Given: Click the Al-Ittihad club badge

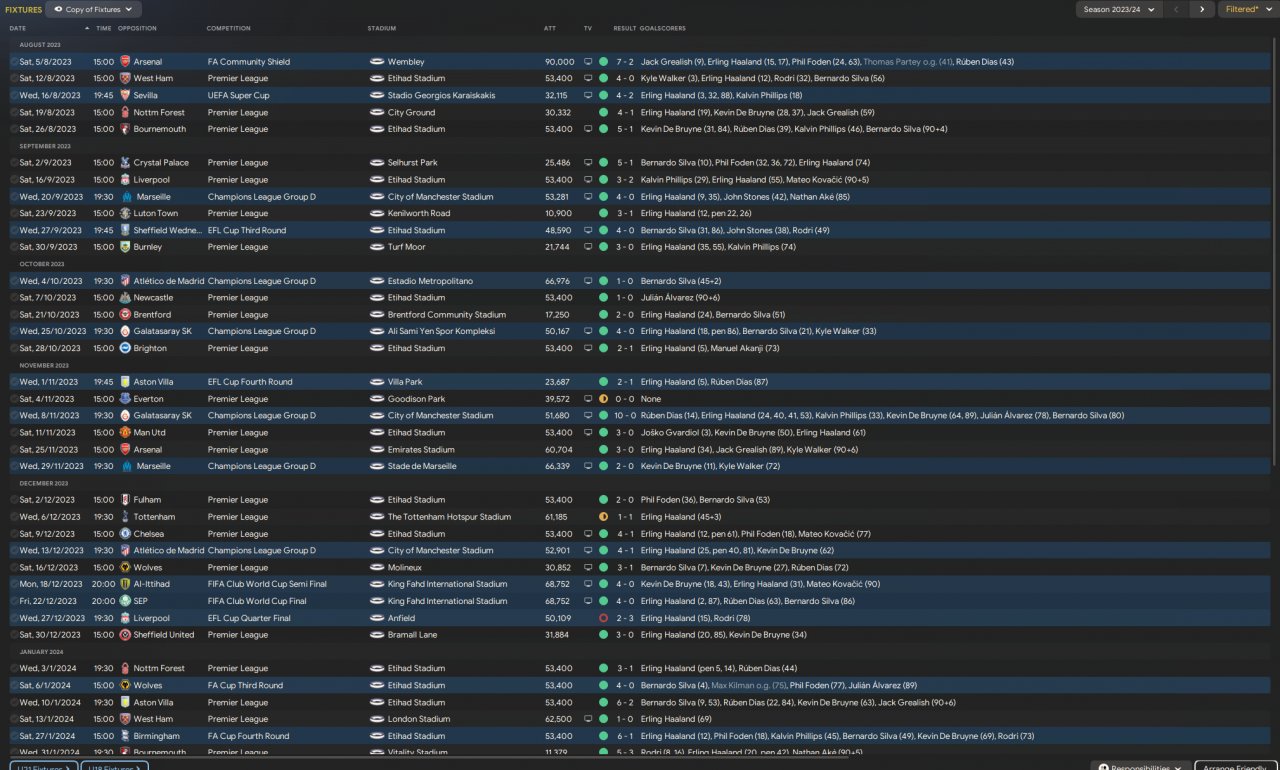Looking at the screenshot, I should tap(125, 584).
